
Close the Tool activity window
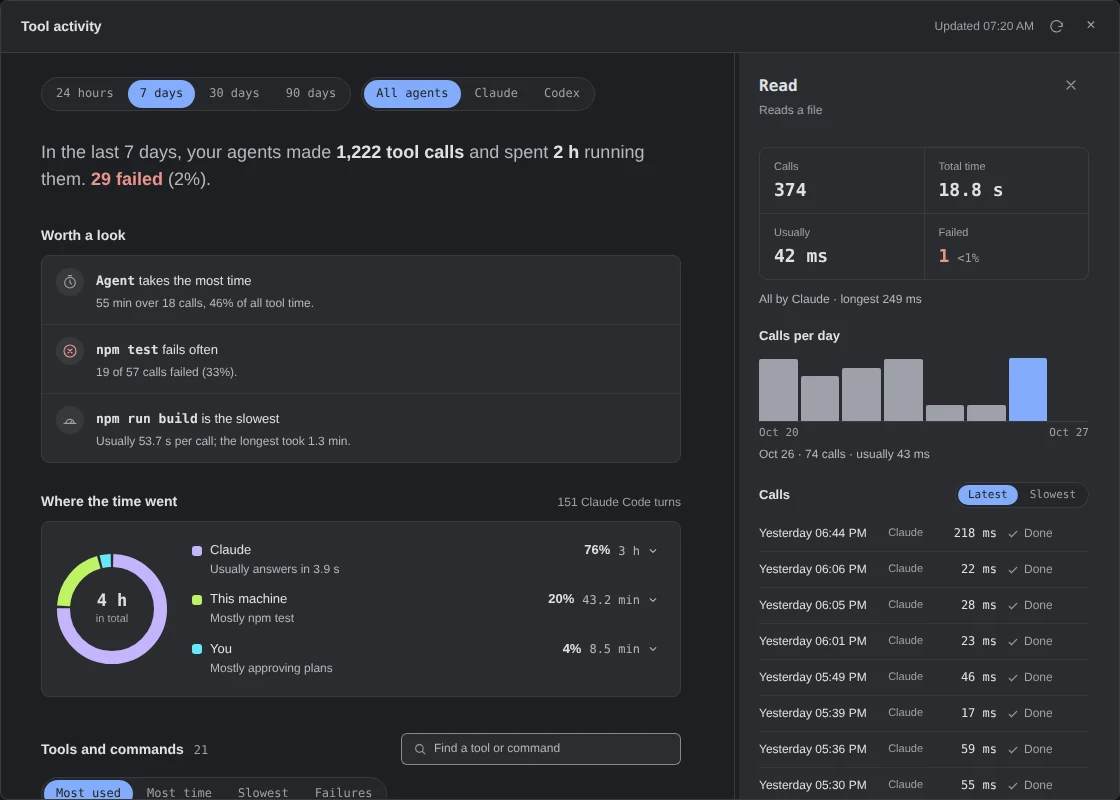(1091, 25)
